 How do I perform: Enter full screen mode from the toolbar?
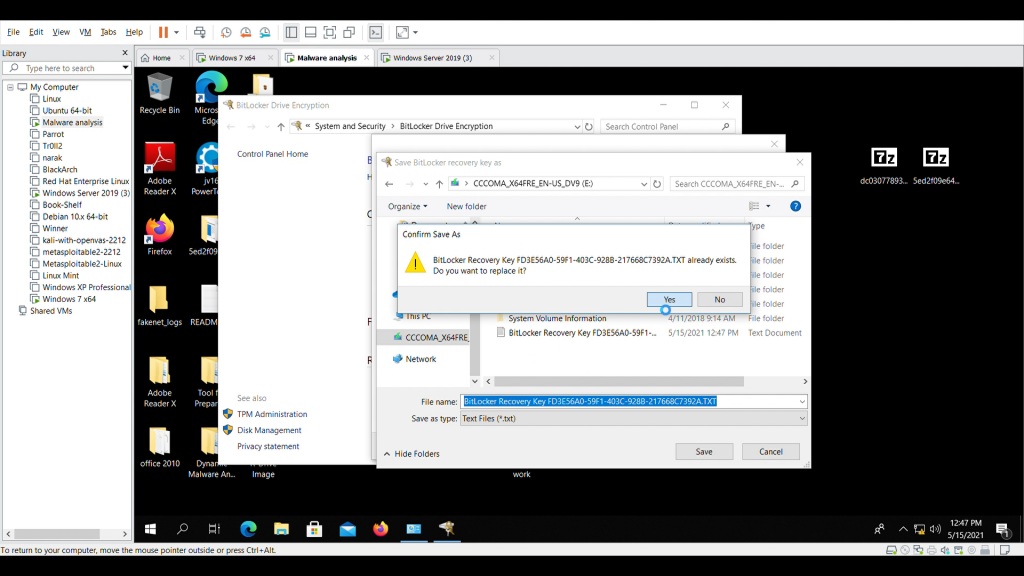330,32
